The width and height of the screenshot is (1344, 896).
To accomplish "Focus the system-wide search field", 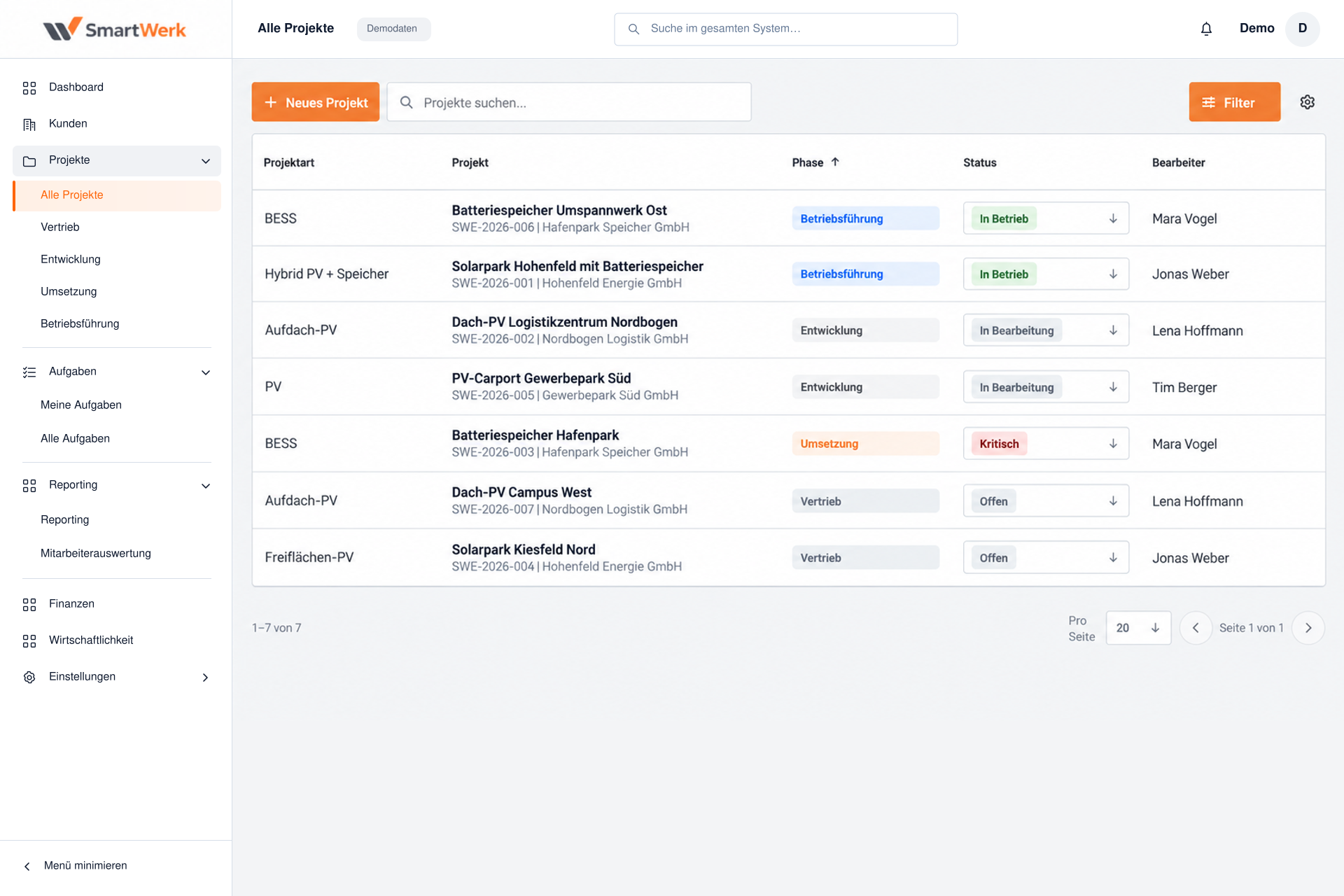I will [x=785, y=29].
